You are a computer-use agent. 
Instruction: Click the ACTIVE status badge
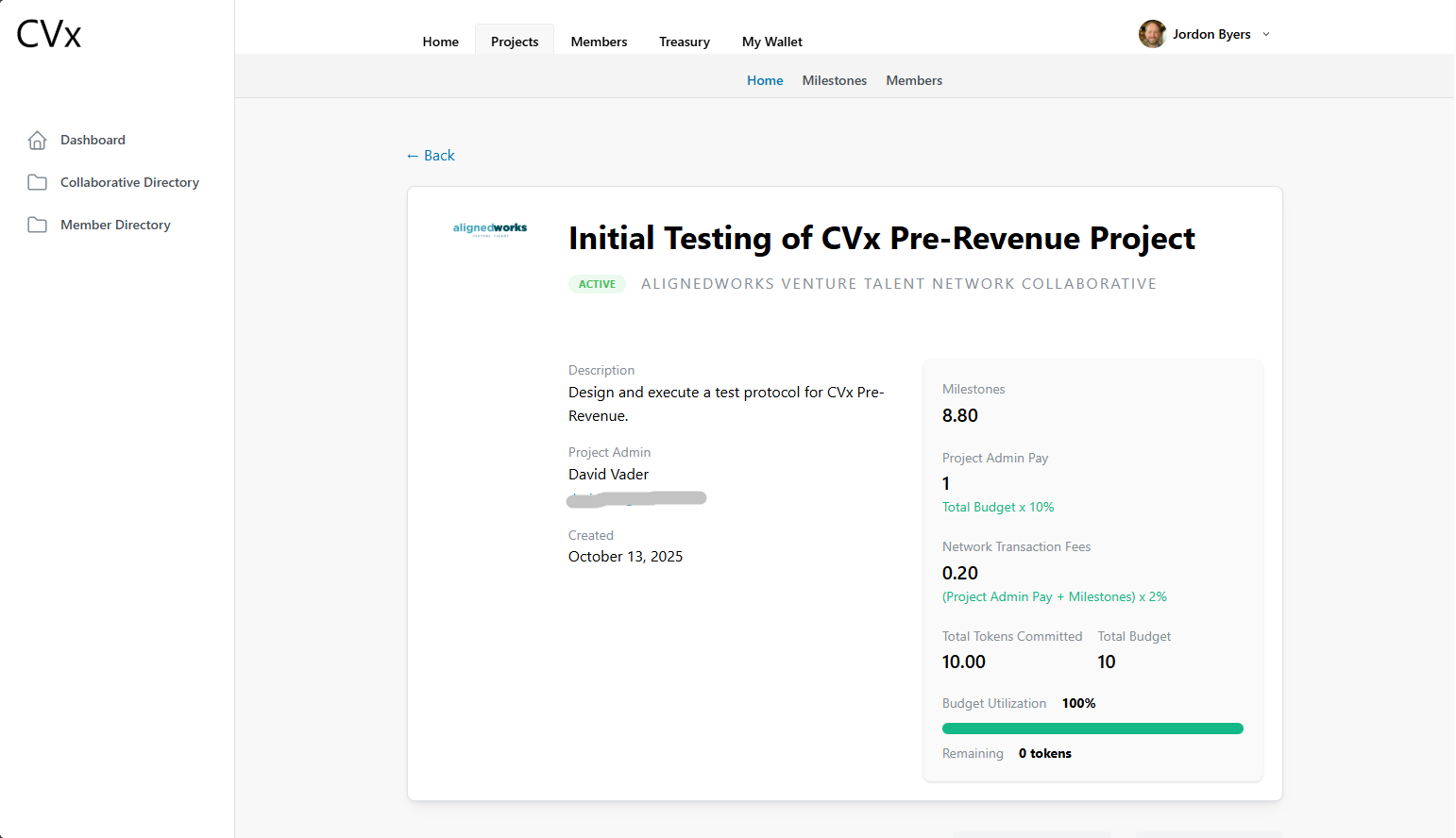pyautogui.click(x=597, y=284)
